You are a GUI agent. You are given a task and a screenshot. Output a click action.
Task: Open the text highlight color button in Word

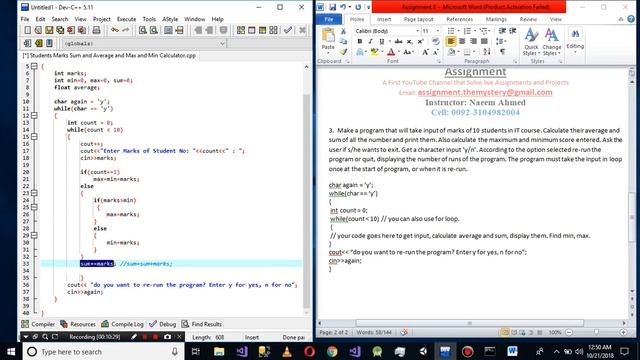point(374,52)
